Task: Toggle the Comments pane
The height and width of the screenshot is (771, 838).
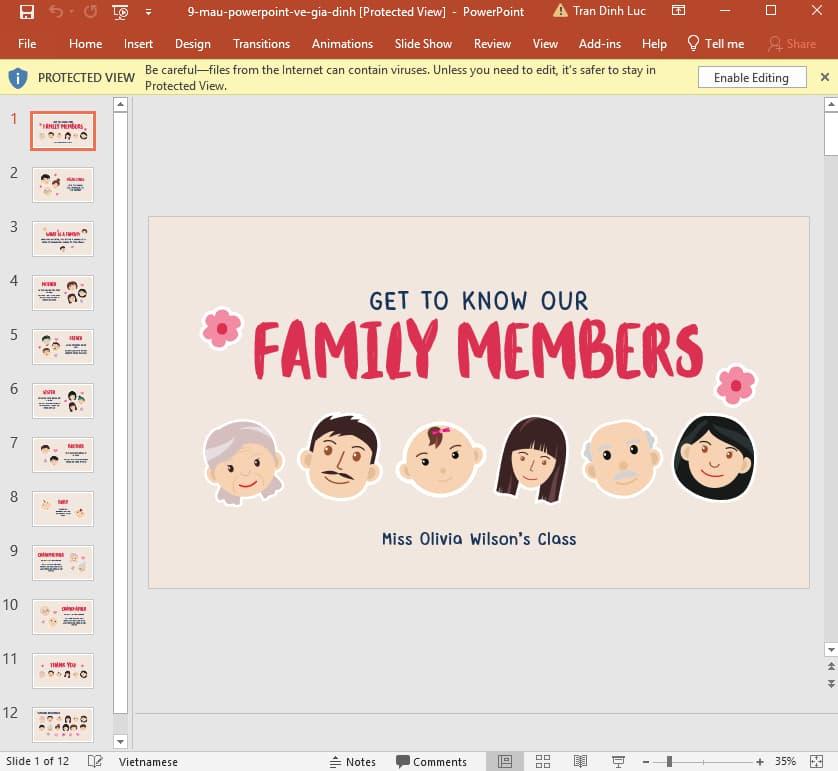Action: 431,761
